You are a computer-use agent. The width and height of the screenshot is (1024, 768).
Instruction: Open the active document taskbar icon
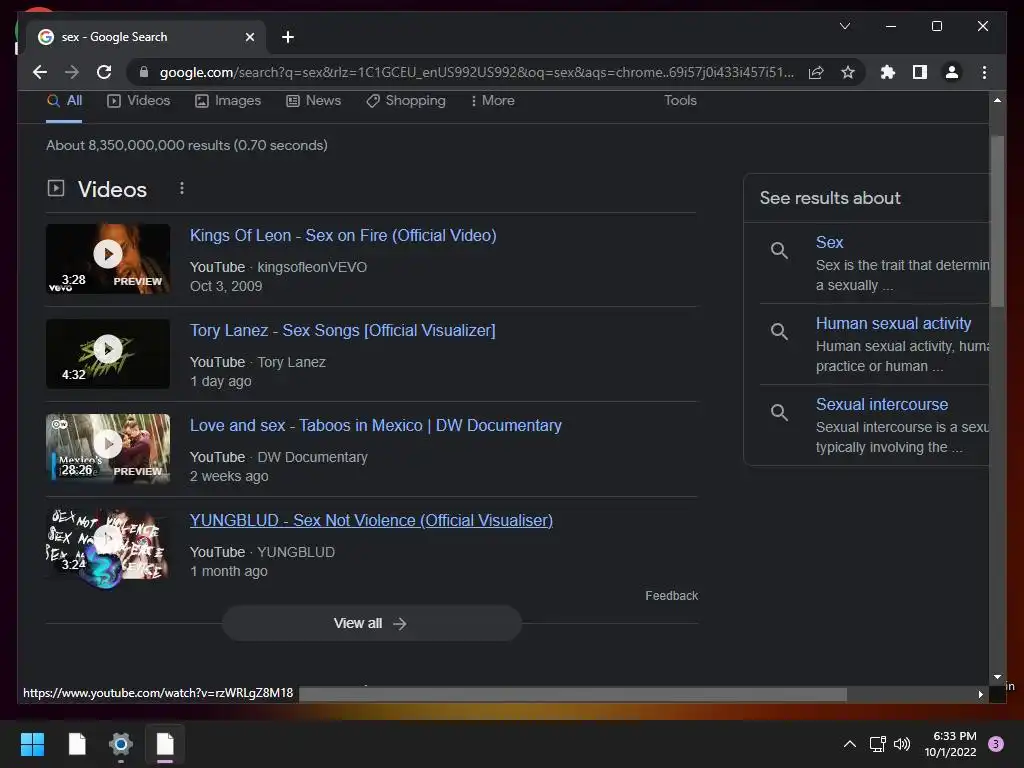point(165,744)
